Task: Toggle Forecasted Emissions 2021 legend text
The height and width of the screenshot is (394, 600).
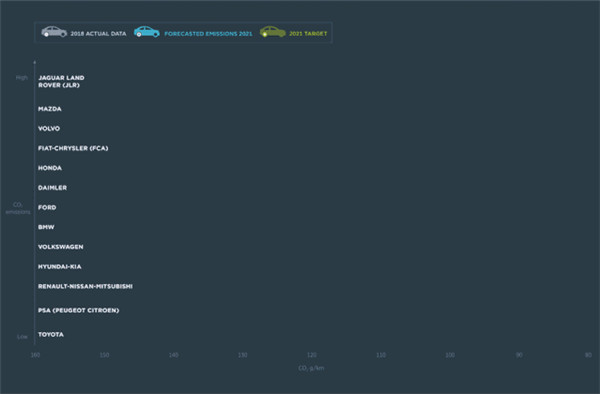Action: coord(208,34)
